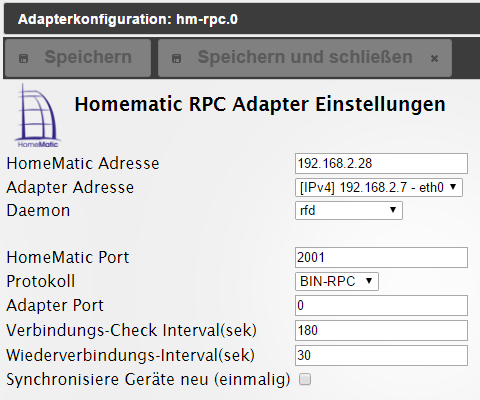Click Speichern und schließen button
480x400 pixels.
pyautogui.click(x=305, y=58)
